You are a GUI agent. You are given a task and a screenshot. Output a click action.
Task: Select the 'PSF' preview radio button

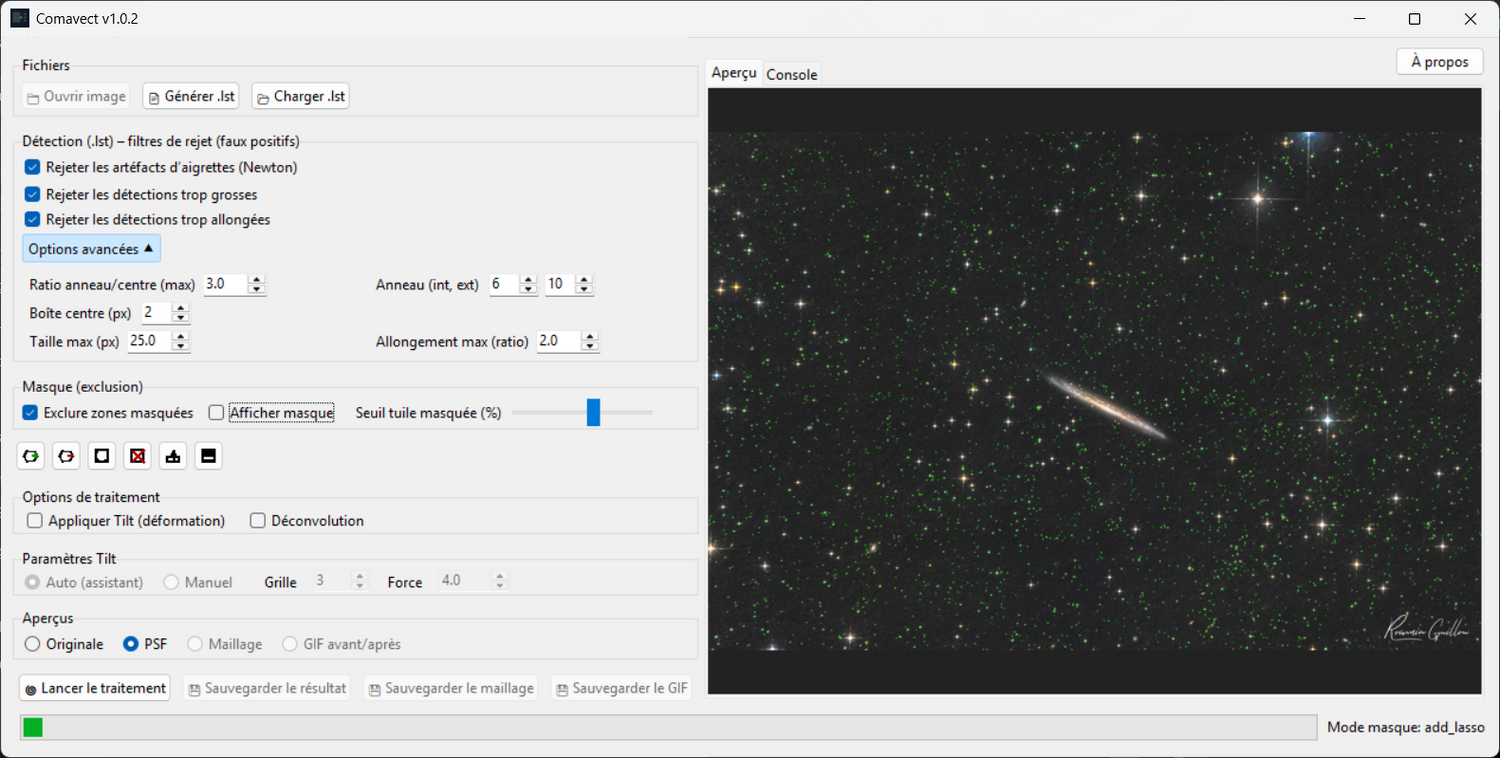(x=131, y=644)
